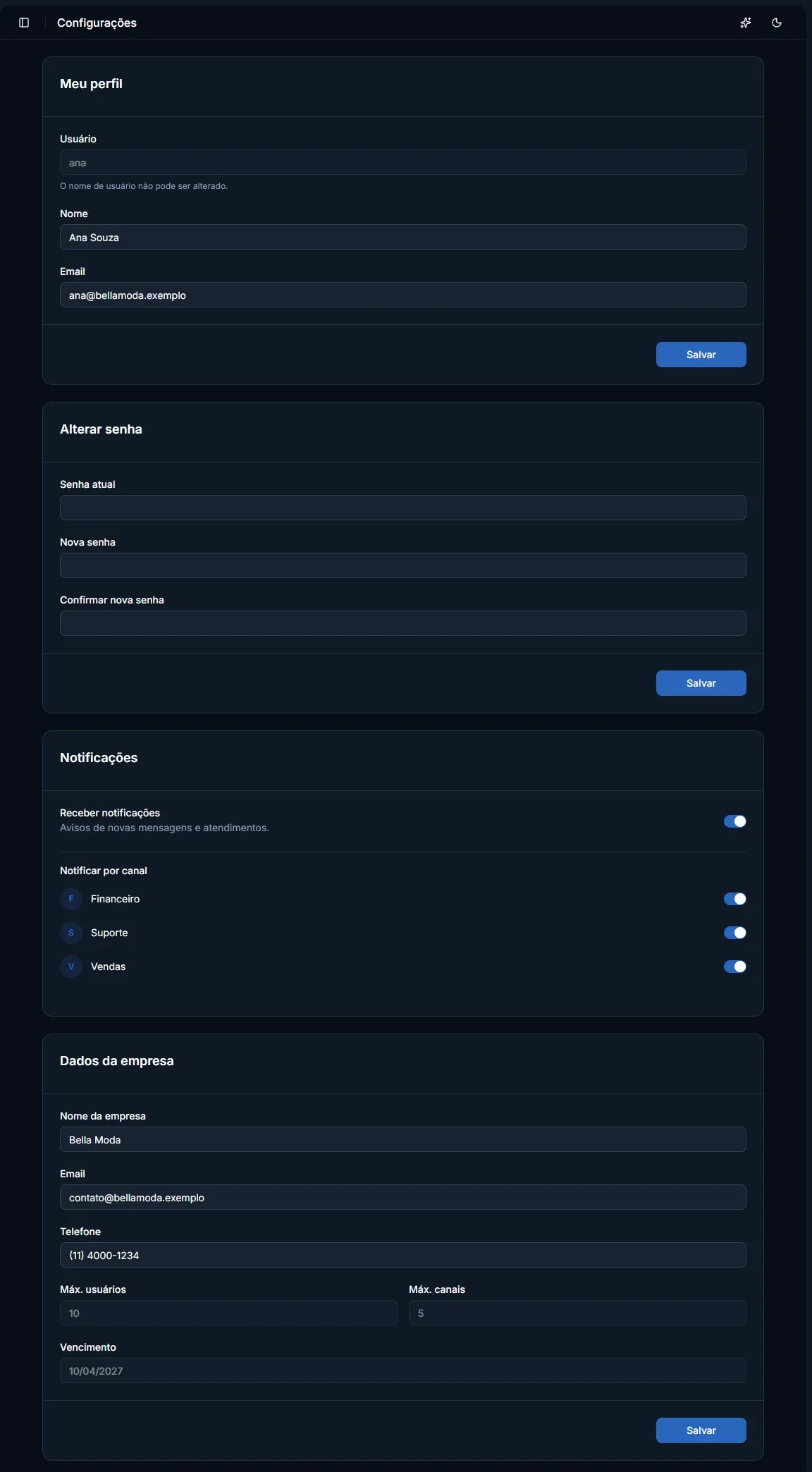
Task: Toggle the sidebar panel icon
Action: pyautogui.click(x=24, y=23)
